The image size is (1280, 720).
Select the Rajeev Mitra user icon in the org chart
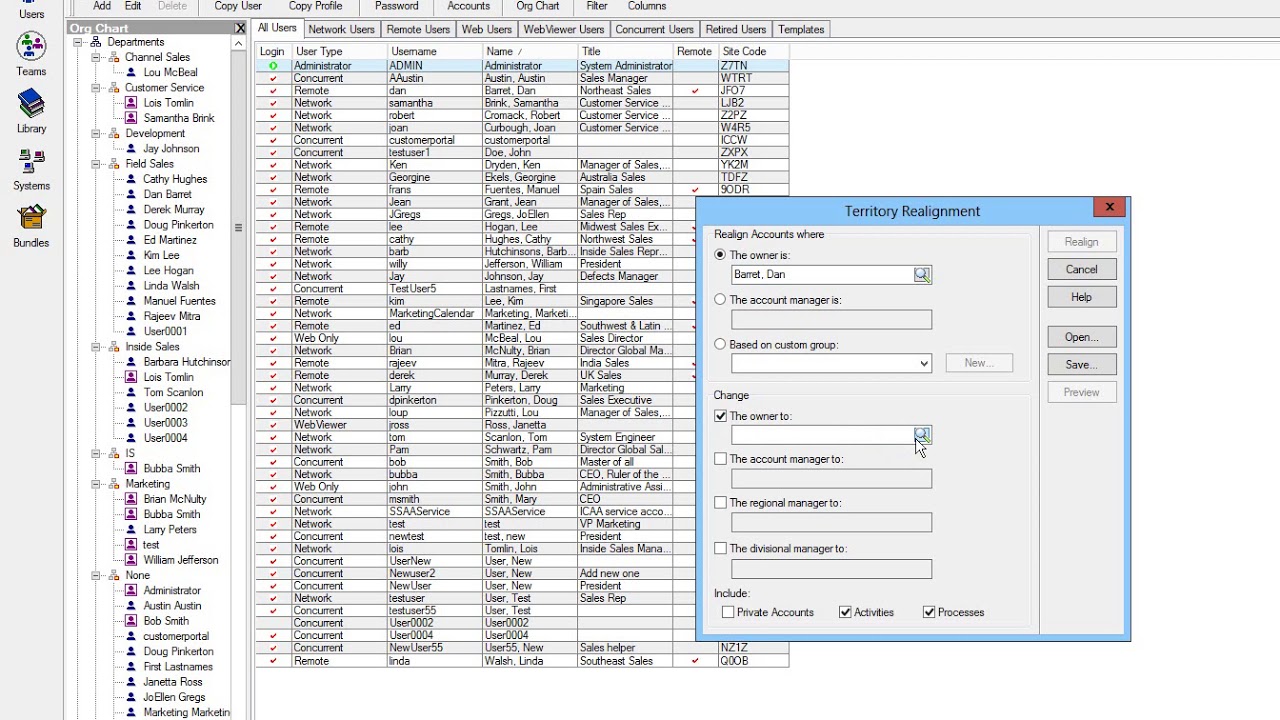click(x=131, y=316)
